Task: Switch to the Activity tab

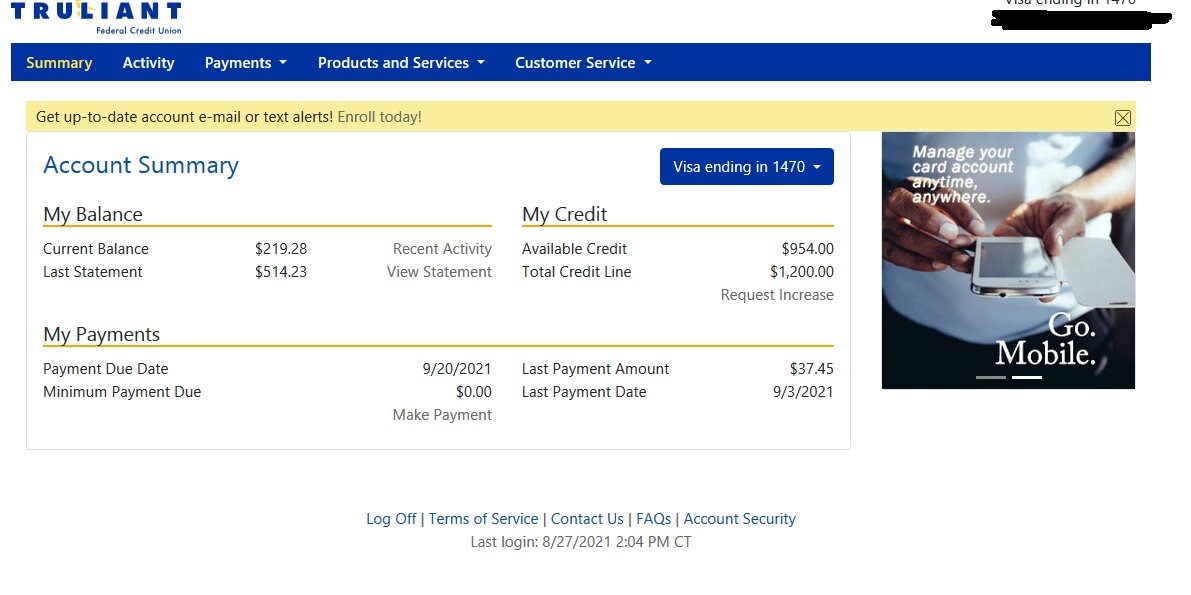Action: pos(148,63)
